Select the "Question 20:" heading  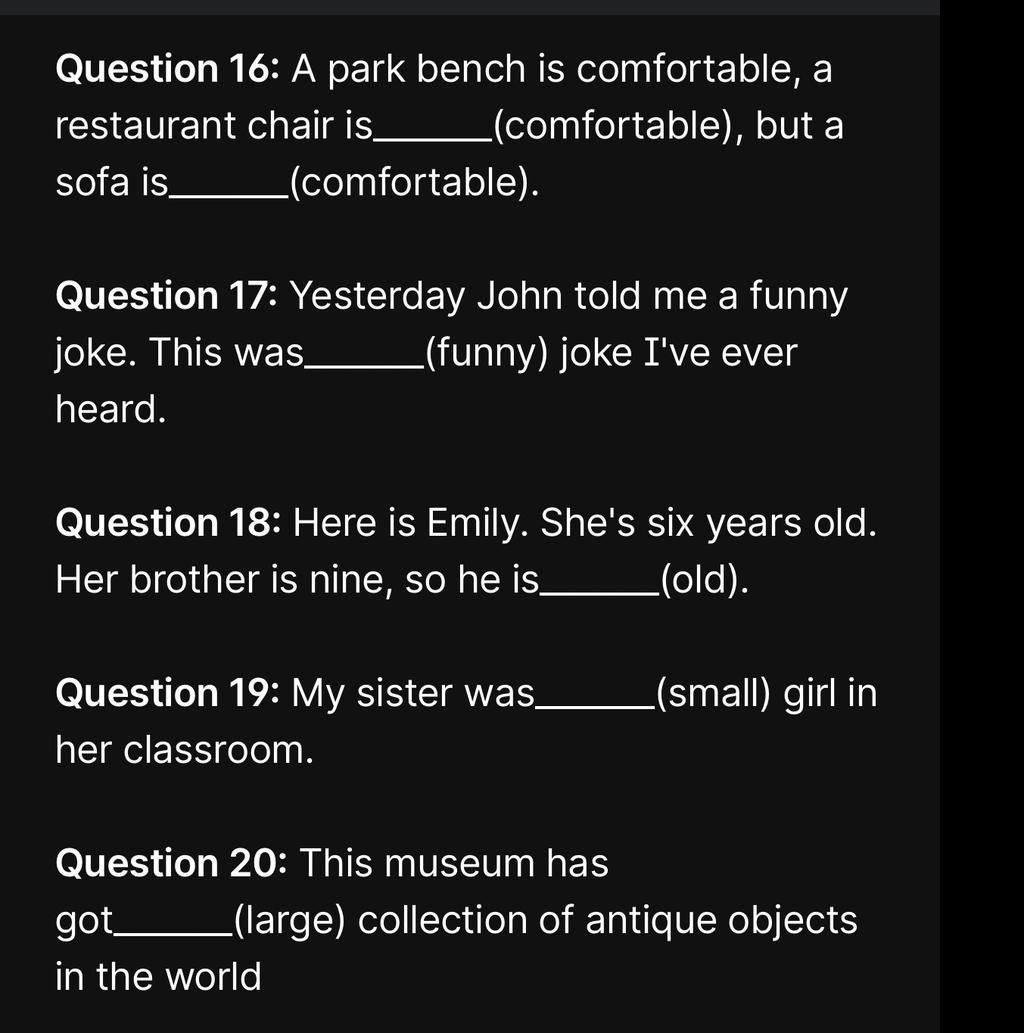coord(171,863)
